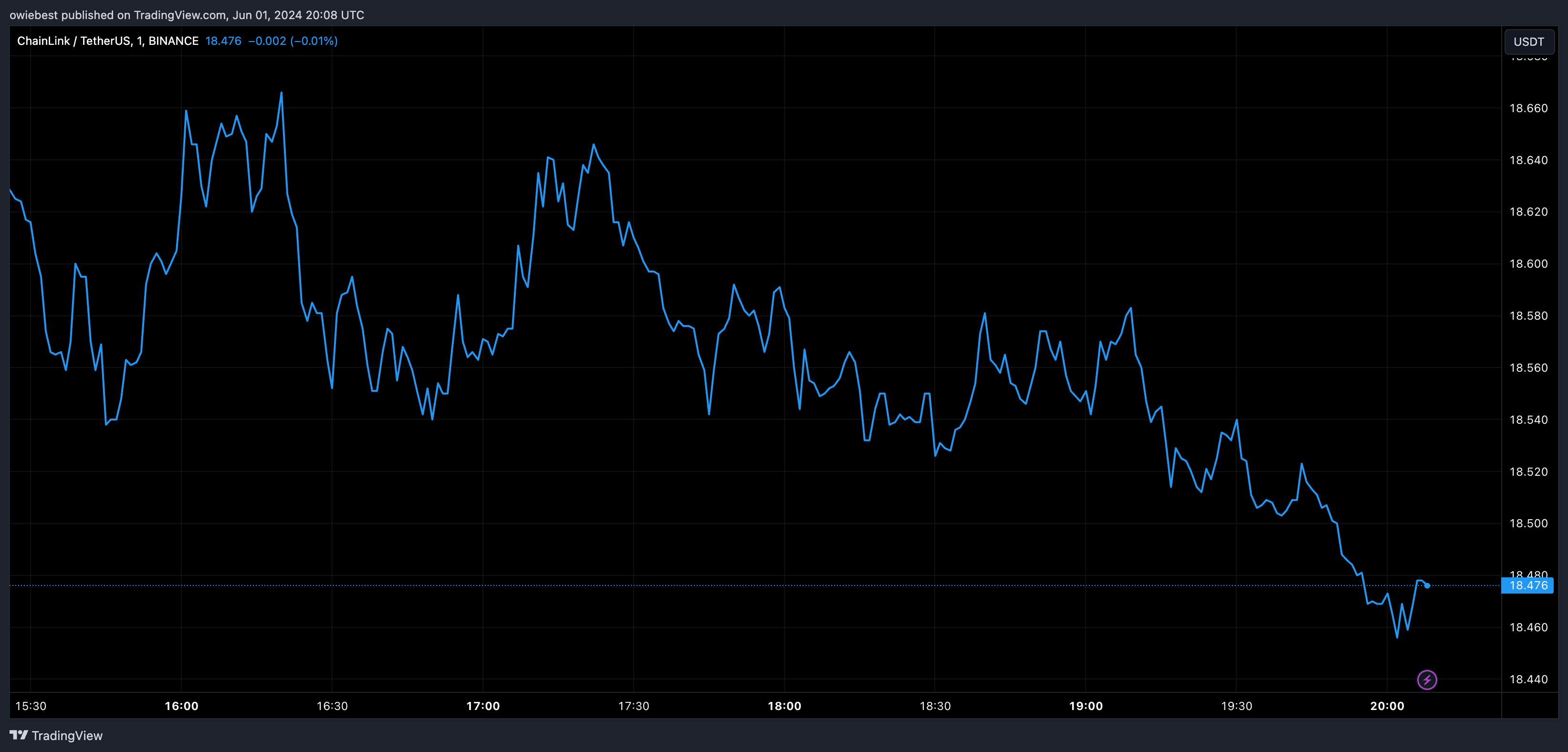1568x752 pixels.
Task: Click the 17:00 time axis label
Action: point(483,706)
